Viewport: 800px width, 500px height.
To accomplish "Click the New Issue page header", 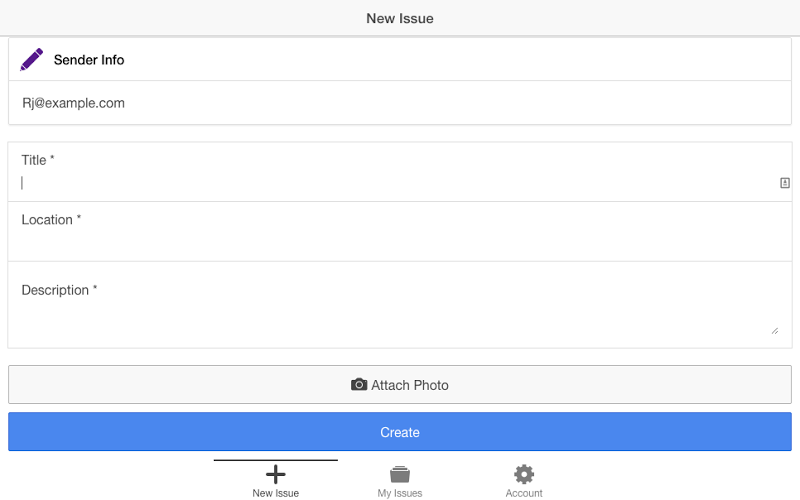I will tap(399, 18).
